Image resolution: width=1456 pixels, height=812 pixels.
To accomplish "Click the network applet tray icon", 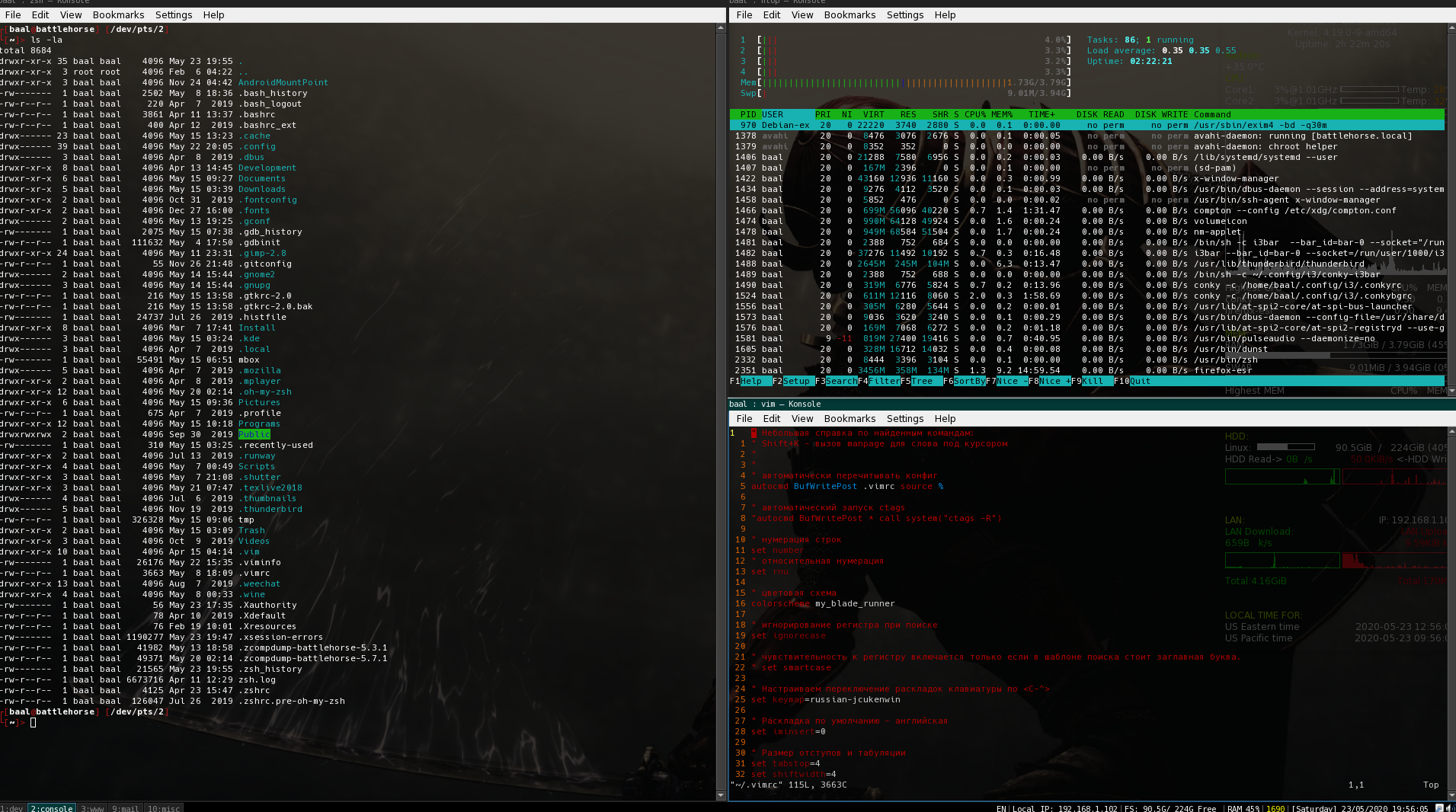I will coord(1439,808).
